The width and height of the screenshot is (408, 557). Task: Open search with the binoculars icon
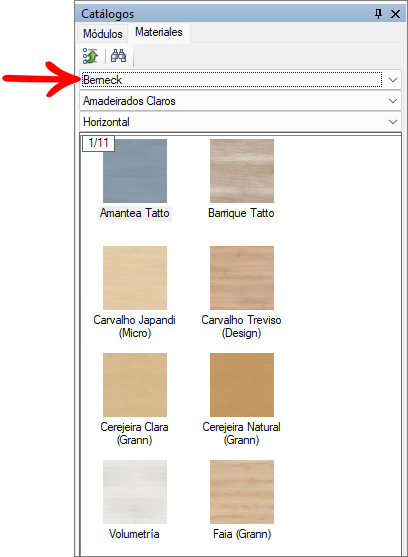(x=118, y=56)
